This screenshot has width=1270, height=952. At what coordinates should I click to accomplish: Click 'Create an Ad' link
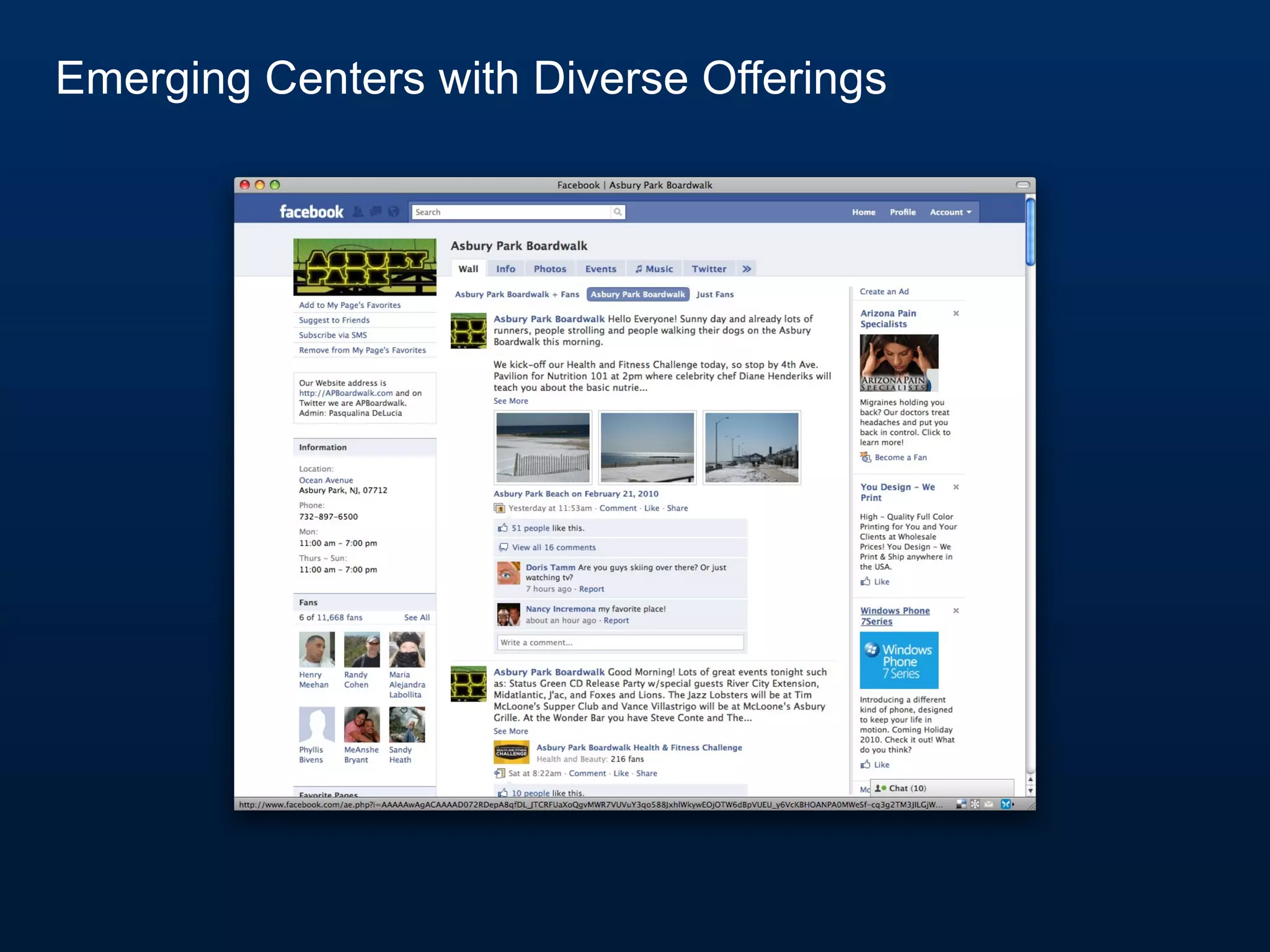pos(884,291)
